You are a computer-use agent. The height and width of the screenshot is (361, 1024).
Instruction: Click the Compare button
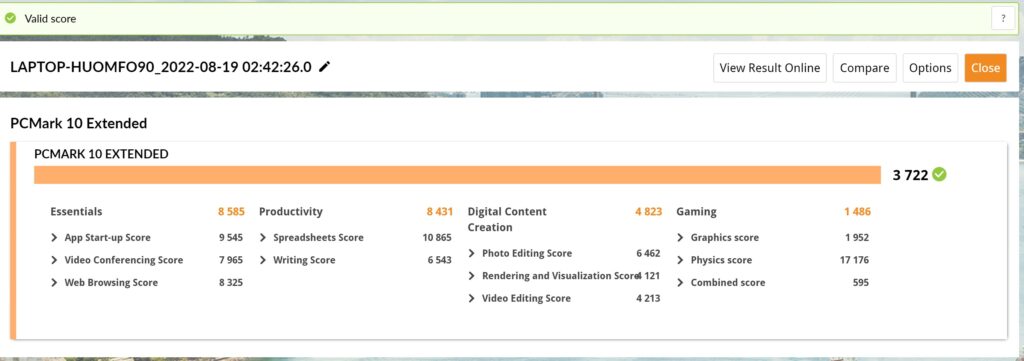pyautogui.click(x=864, y=68)
